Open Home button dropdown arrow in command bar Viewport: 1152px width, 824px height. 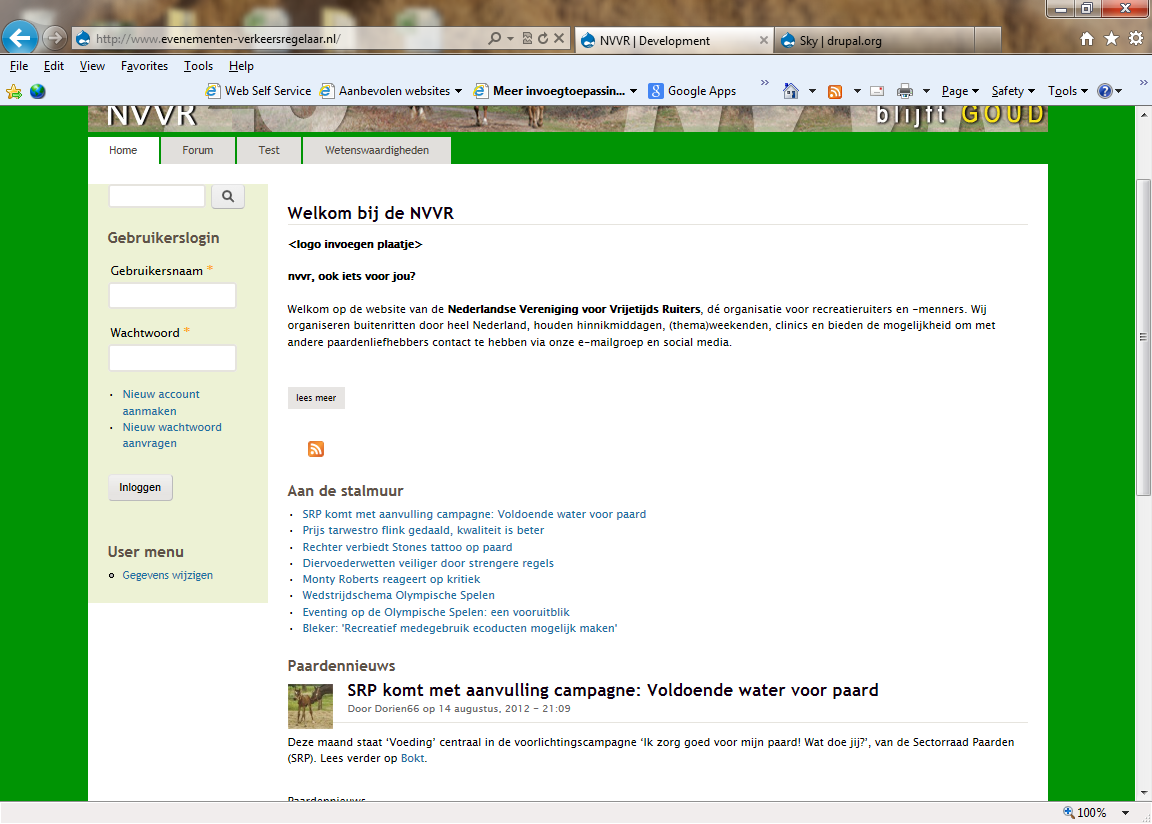point(812,91)
